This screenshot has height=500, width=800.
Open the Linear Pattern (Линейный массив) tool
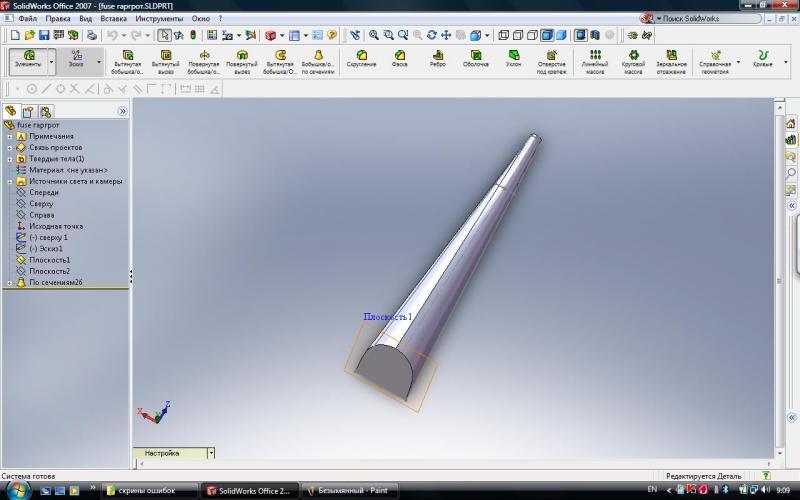[595, 59]
